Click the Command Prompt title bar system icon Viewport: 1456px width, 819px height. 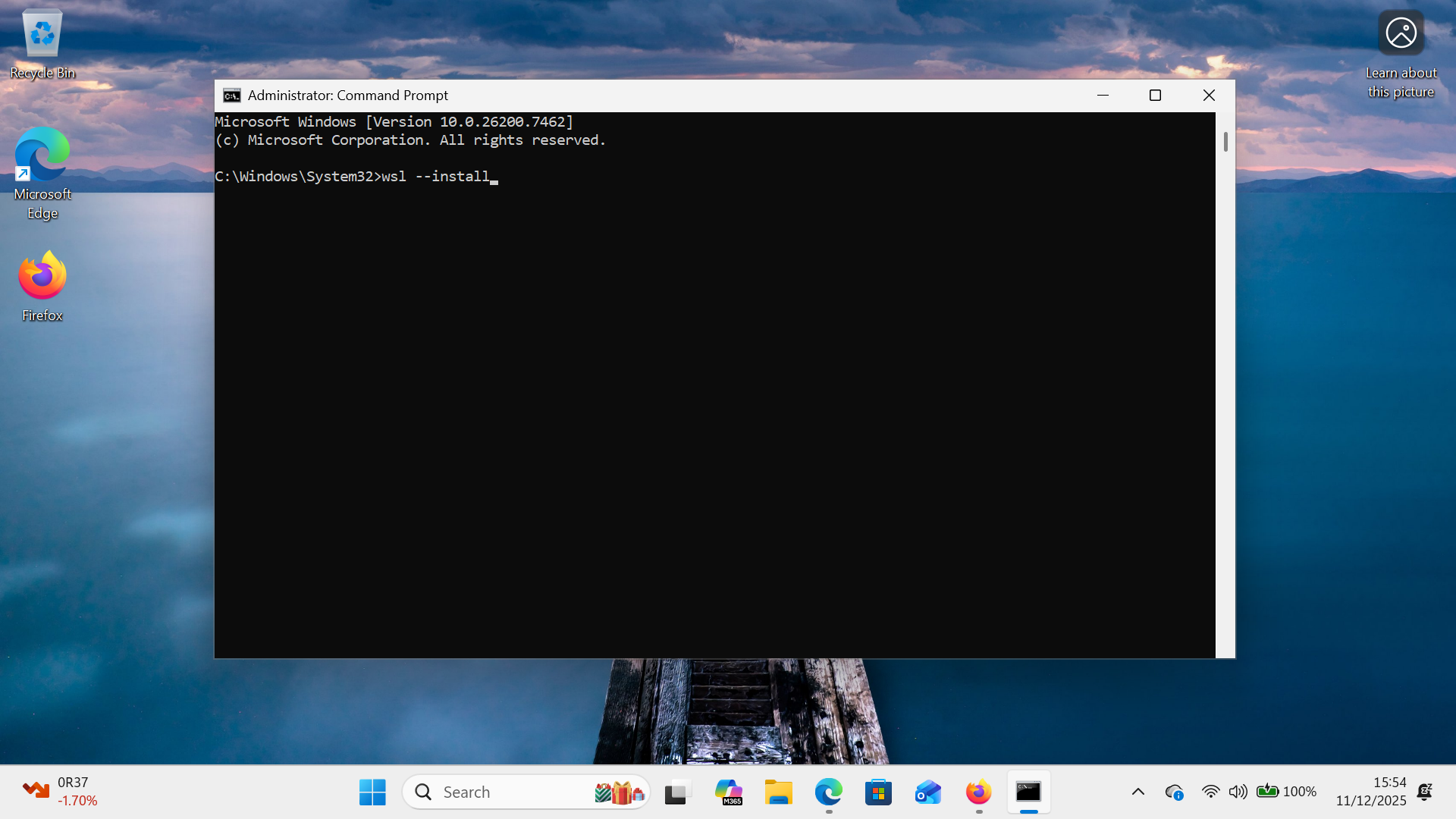tap(232, 96)
